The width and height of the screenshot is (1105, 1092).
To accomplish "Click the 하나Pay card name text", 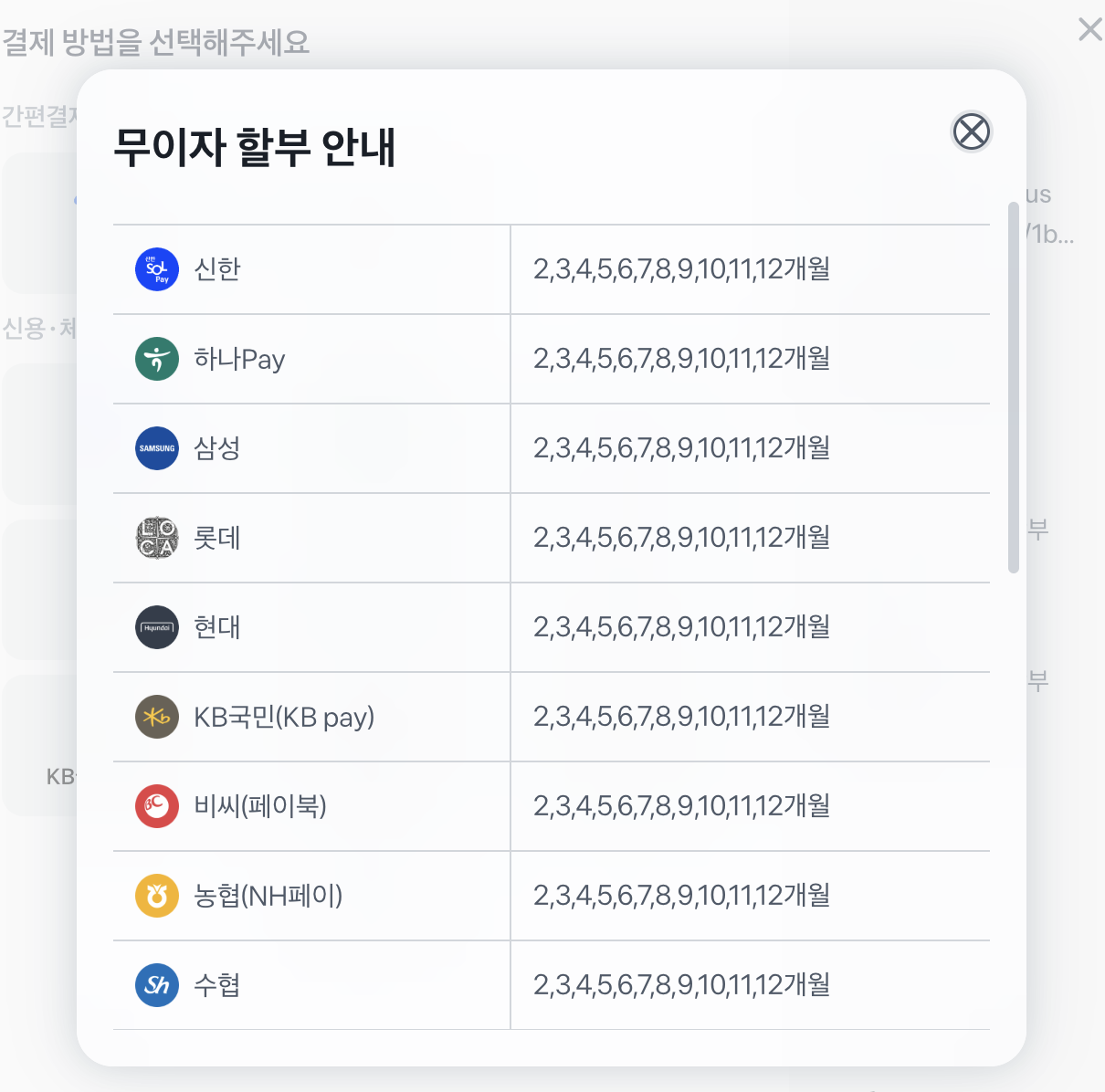I will 239,359.
